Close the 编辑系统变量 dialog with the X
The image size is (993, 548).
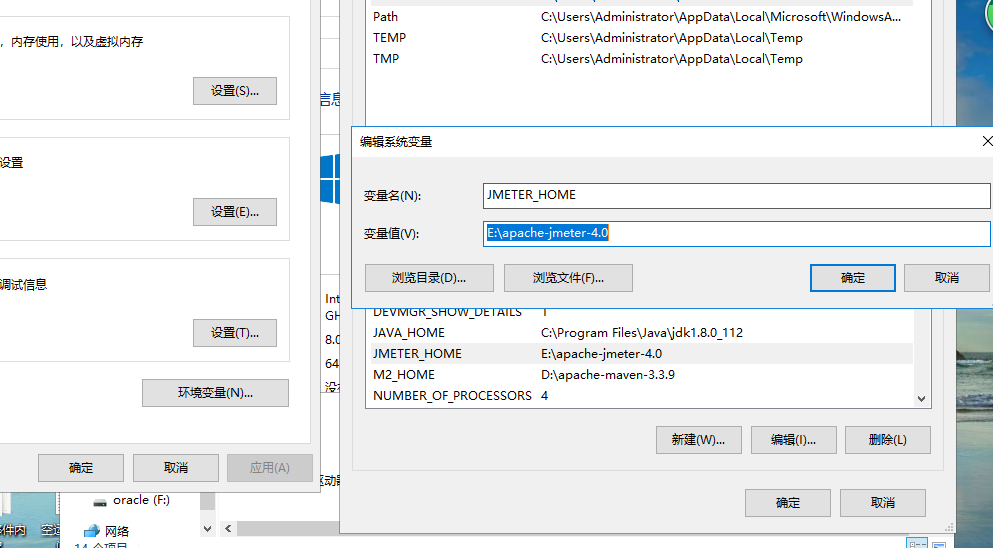point(987,141)
